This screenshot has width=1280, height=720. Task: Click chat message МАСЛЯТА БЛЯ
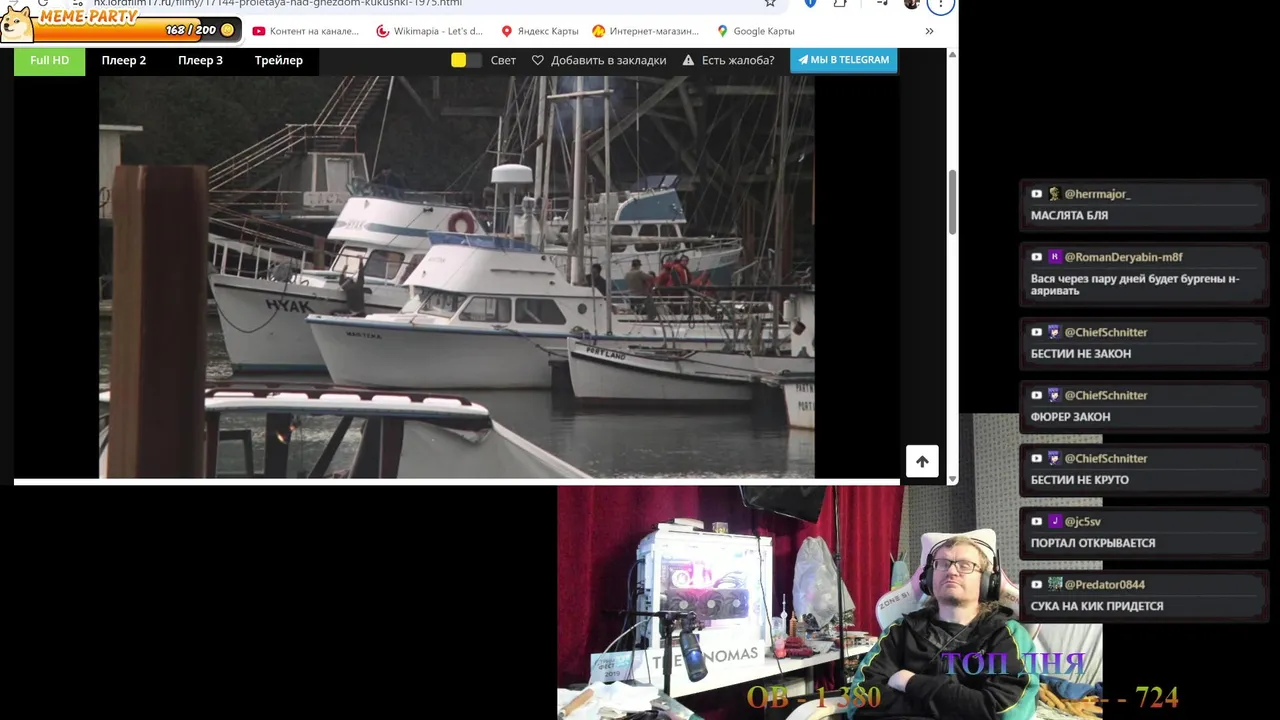(x=1069, y=216)
